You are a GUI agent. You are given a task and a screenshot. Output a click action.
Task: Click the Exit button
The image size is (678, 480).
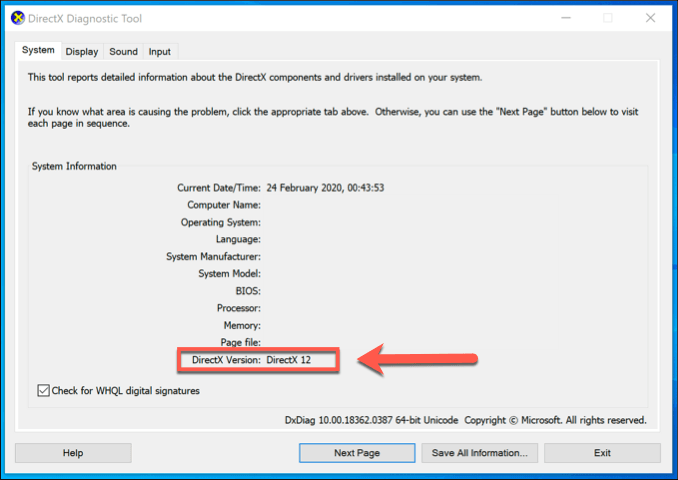tap(602, 453)
